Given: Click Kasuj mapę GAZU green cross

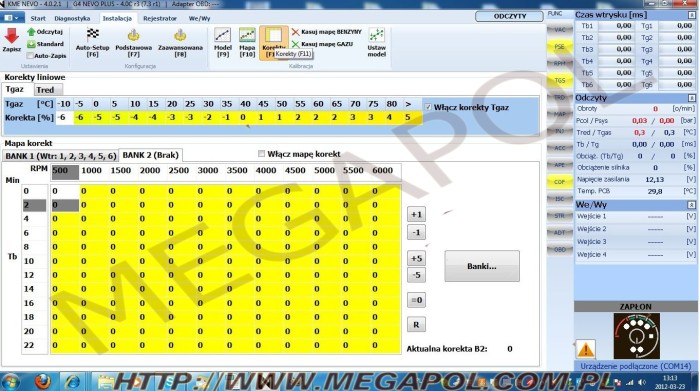Looking at the screenshot, I should [x=296, y=44].
